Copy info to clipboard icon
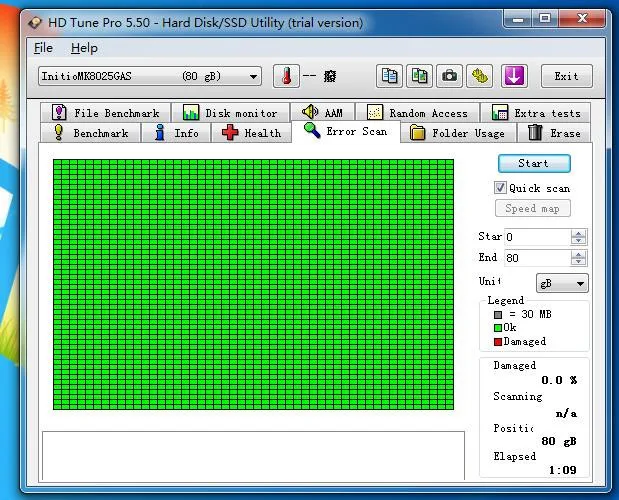The image size is (619, 500). click(x=389, y=76)
